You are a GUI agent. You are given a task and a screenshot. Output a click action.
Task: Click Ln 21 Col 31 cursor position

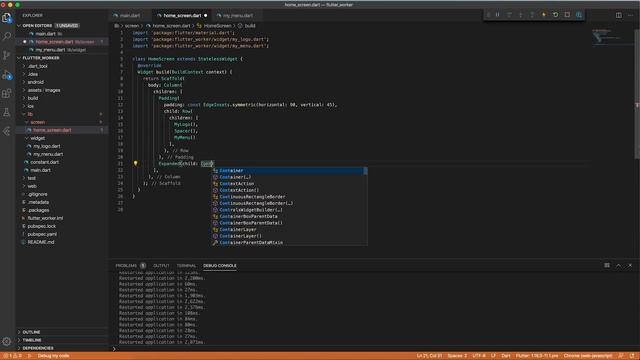[x=429, y=356]
